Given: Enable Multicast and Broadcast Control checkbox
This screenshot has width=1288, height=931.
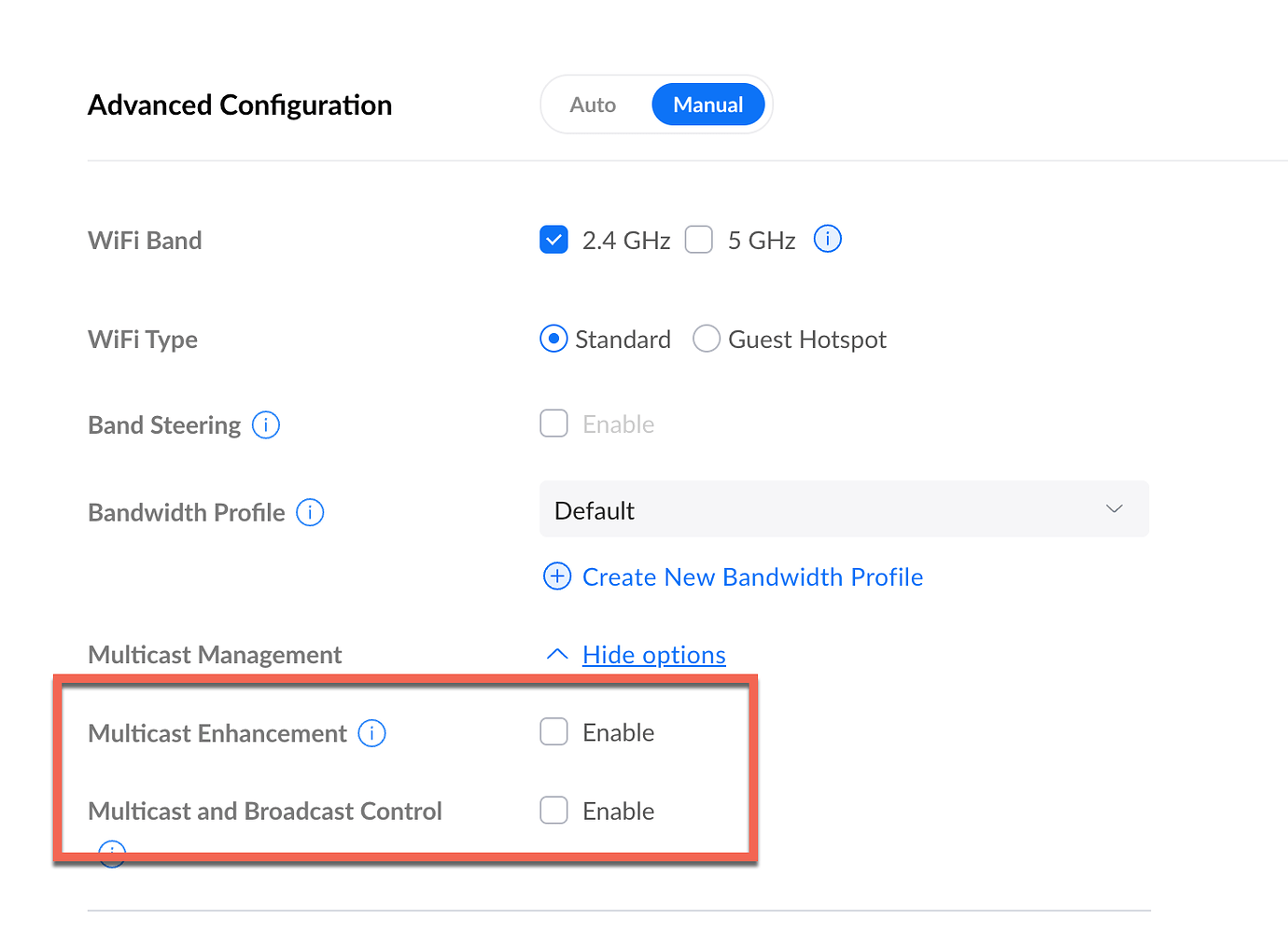Looking at the screenshot, I should point(553,811).
